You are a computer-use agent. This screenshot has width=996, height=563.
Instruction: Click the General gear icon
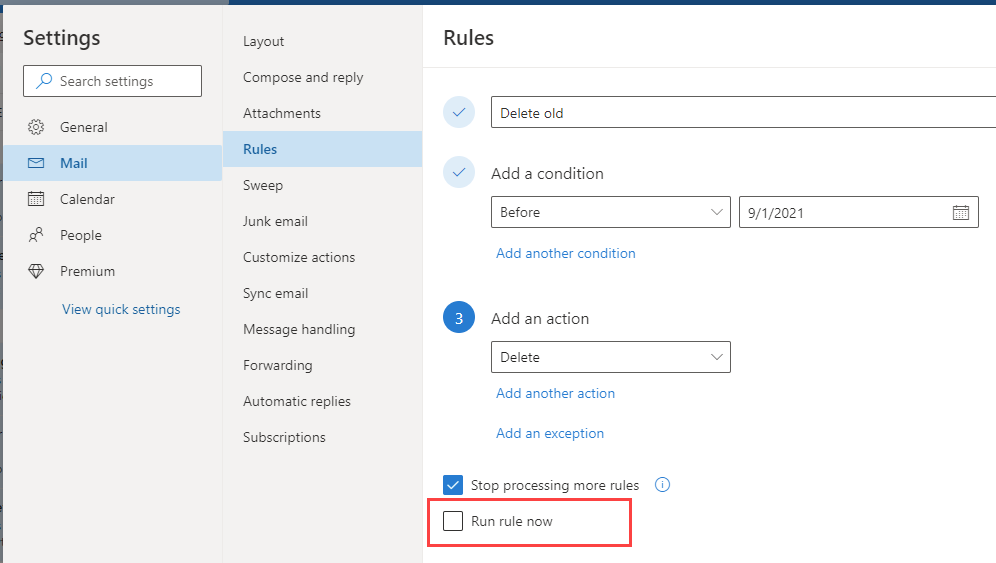click(36, 127)
